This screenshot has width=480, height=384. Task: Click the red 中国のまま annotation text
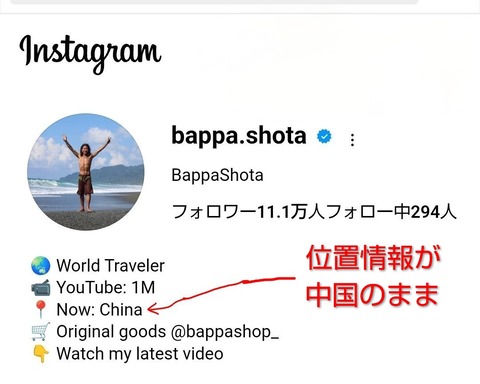tap(372, 295)
